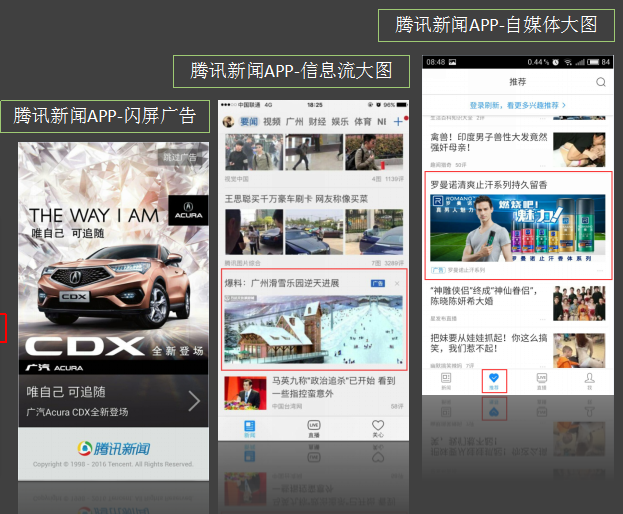Tap the 视觉中国 source label
623x514 pixels.
click(x=237, y=179)
